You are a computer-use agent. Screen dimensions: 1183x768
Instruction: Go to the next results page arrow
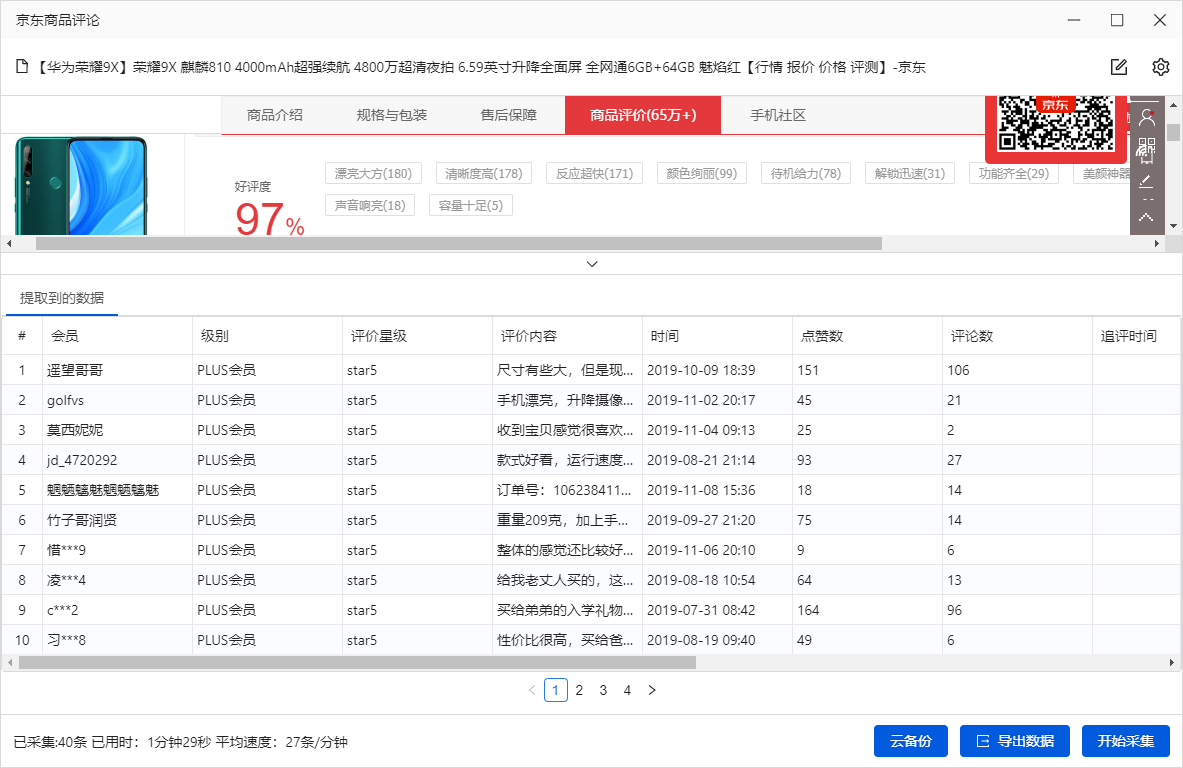[652, 690]
